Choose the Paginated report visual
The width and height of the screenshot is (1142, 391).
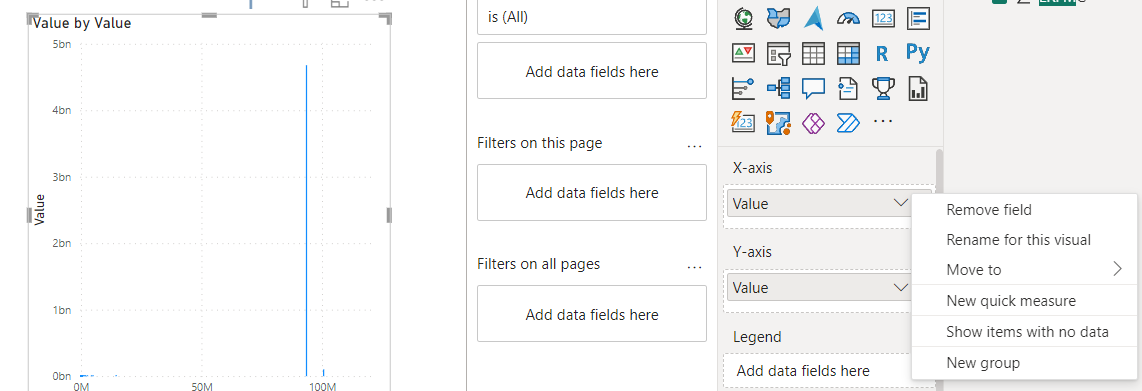click(918, 88)
